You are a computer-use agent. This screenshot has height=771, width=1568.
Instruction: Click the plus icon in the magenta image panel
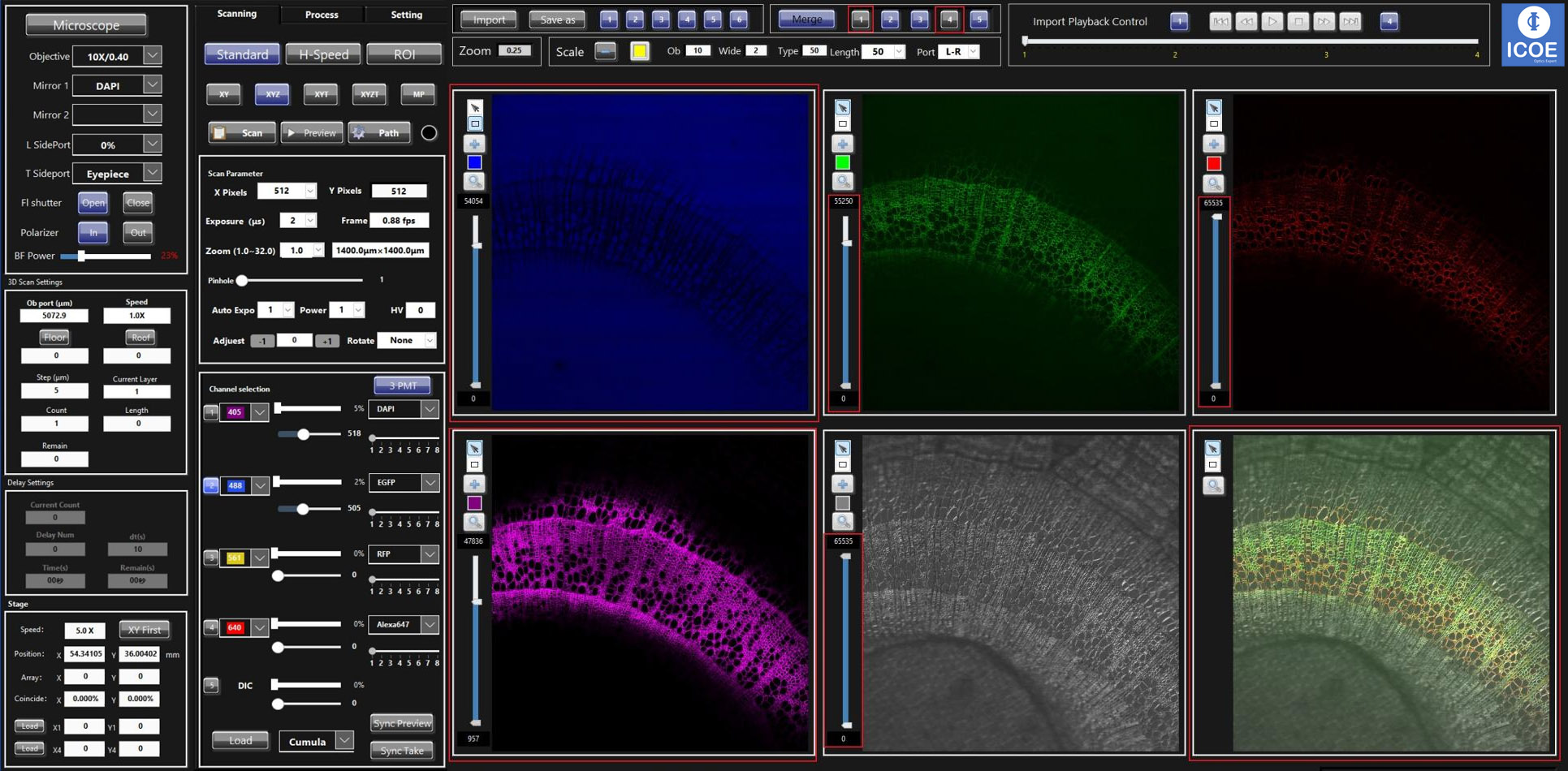pyautogui.click(x=475, y=485)
